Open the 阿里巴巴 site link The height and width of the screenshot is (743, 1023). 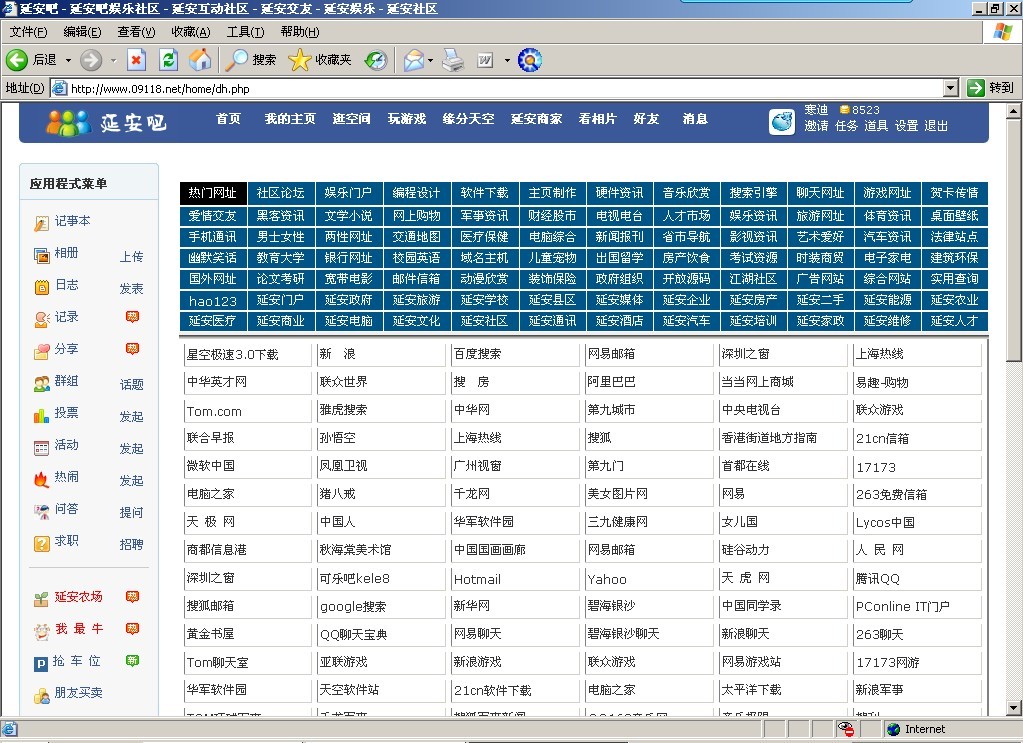(x=611, y=382)
